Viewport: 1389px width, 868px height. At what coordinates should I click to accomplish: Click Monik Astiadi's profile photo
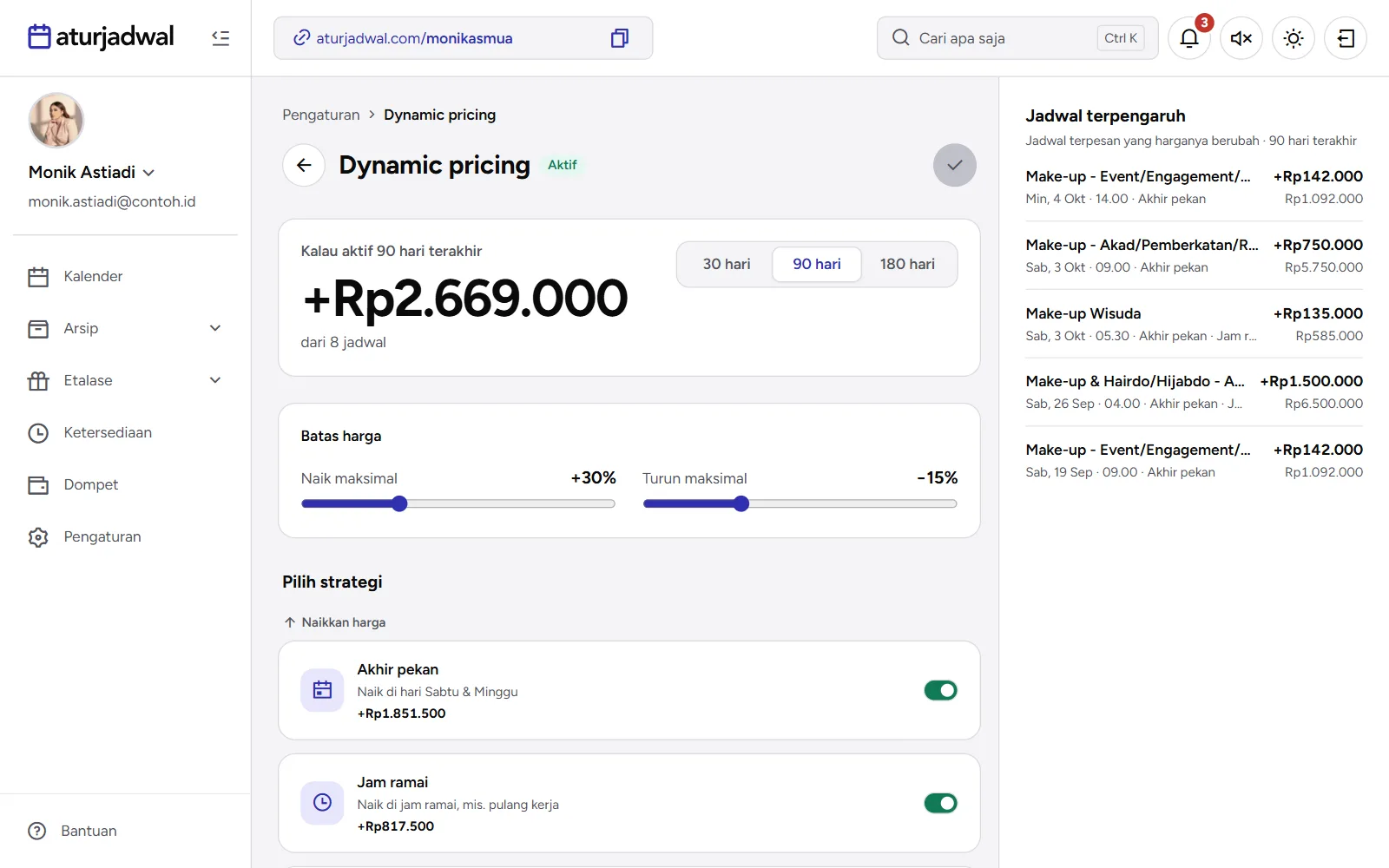(56, 121)
